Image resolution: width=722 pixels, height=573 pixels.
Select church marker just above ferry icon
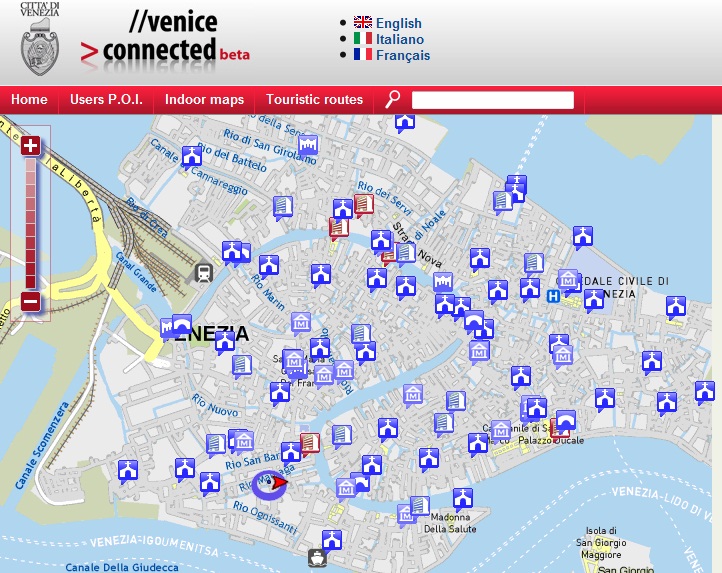click(332, 539)
